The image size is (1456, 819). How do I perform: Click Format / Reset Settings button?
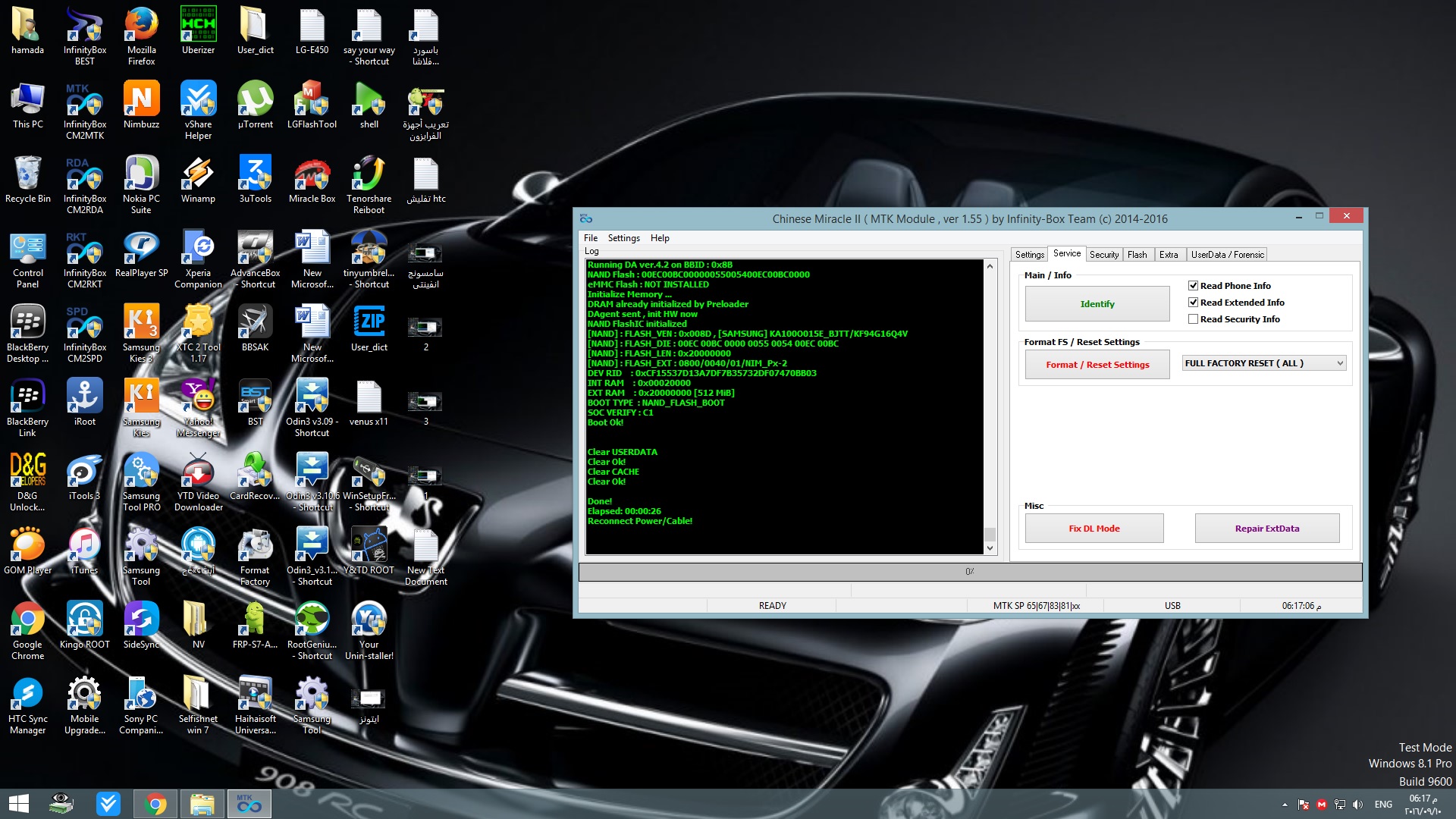coord(1097,365)
